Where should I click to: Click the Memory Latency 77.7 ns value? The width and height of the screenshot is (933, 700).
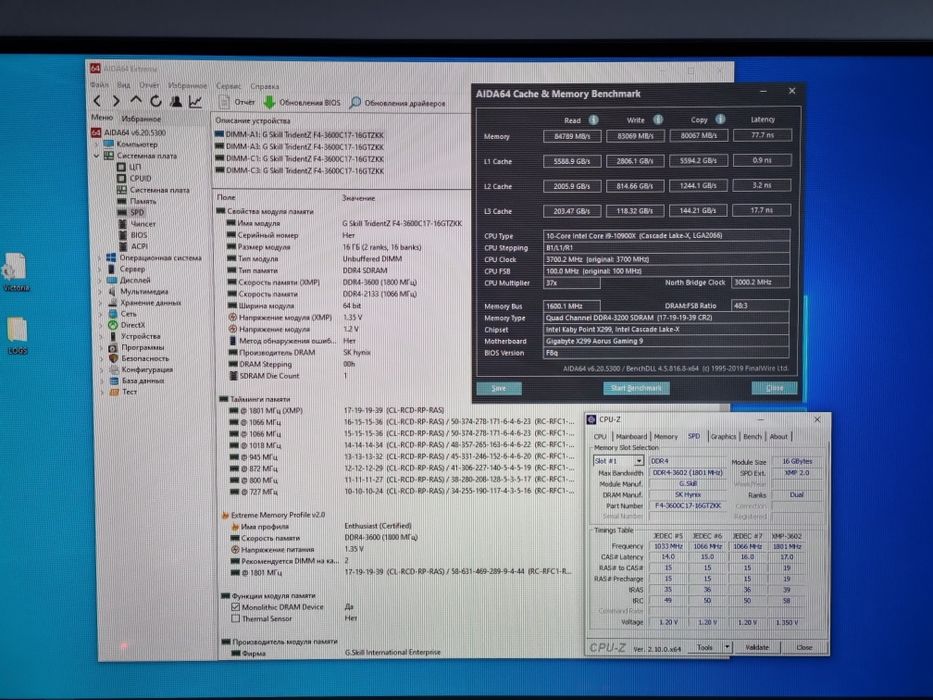[x=762, y=135]
